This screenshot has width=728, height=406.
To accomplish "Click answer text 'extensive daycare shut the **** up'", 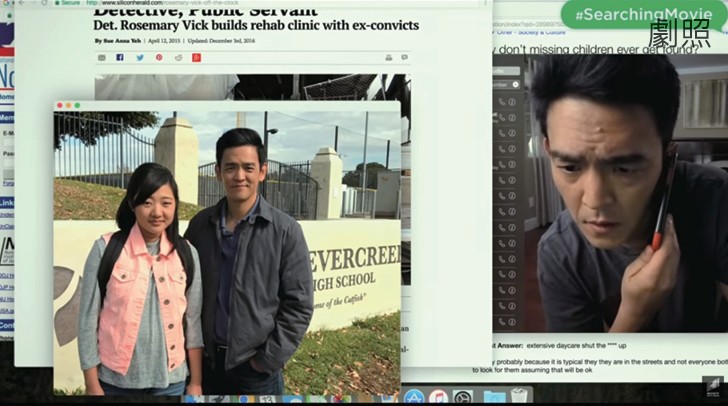I will tap(576, 346).
